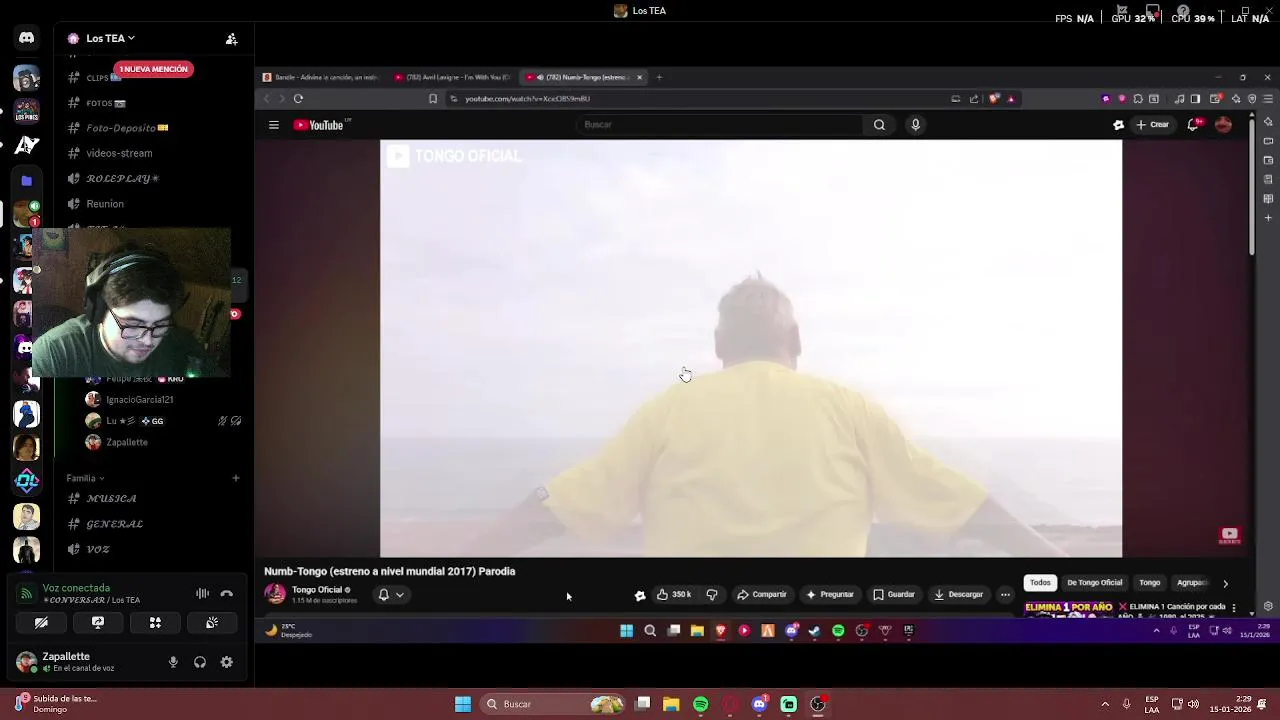Show next filter chips arrow
The height and width of the screenshot is (720, 1280).
coord(1225,583)
